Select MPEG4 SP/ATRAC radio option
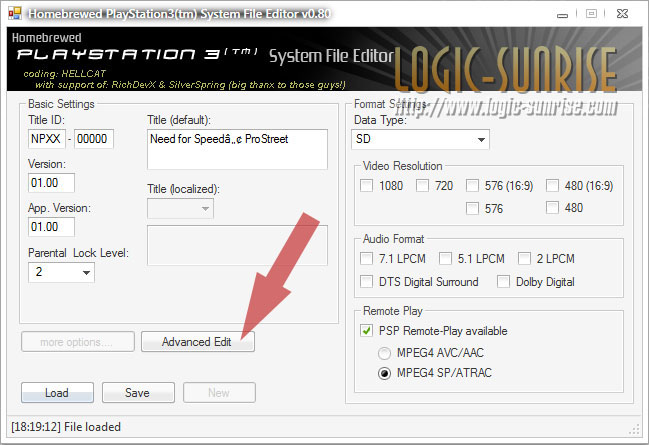The width and height of the screenshot is (649, 445). pyautogui.click(x=384, y=373)
